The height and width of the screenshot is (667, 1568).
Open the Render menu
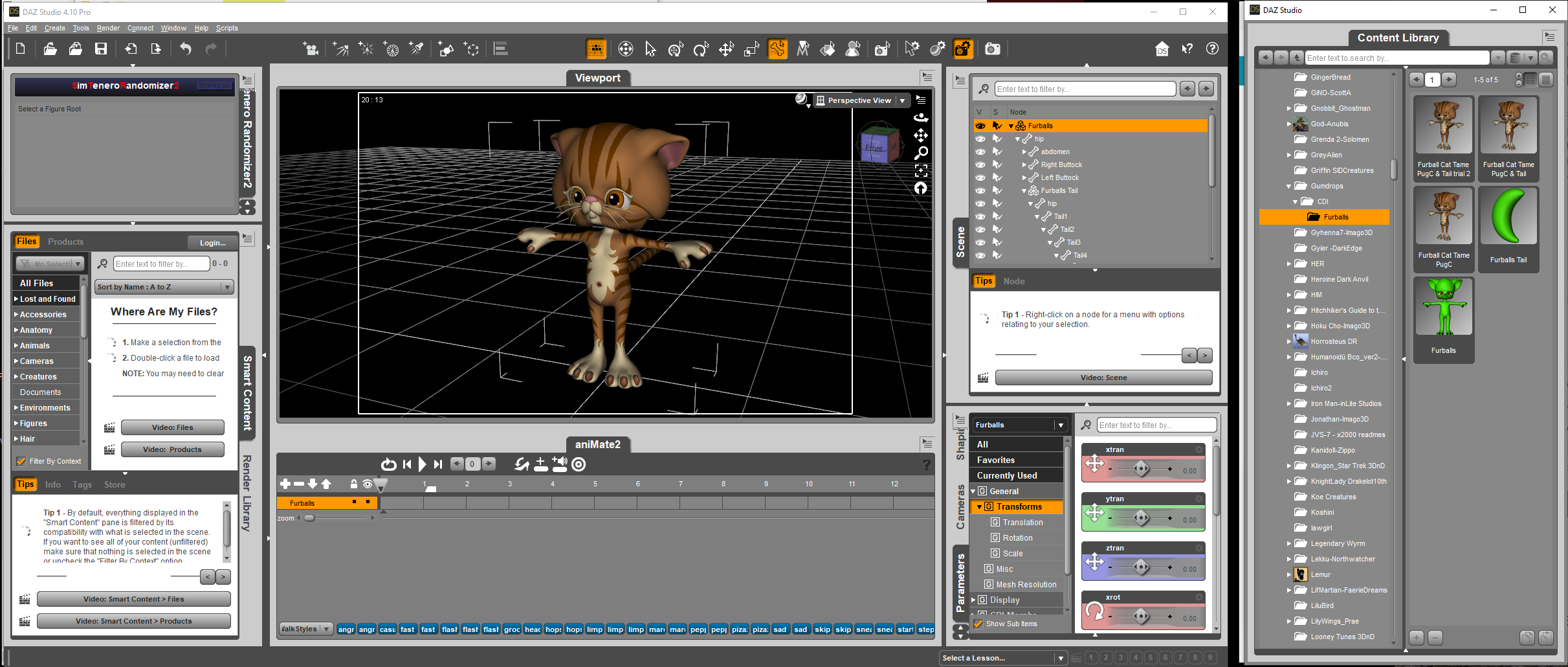108,28
